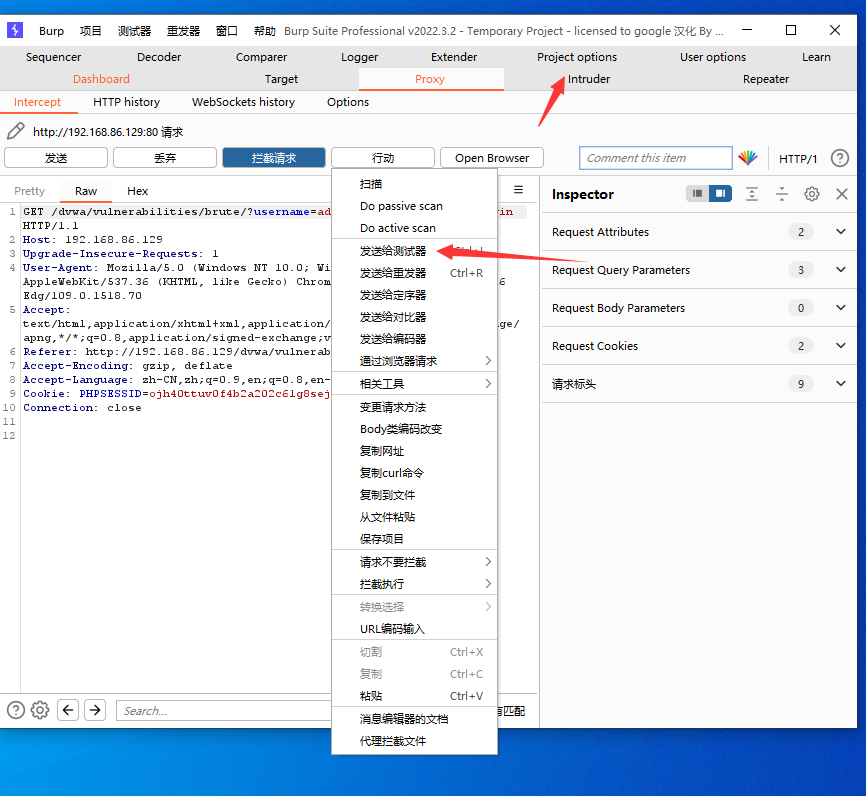Open the 拦截执行 submenu
Image resolution: width=866 pixels, height=796 pixels.
click(414, 584)
